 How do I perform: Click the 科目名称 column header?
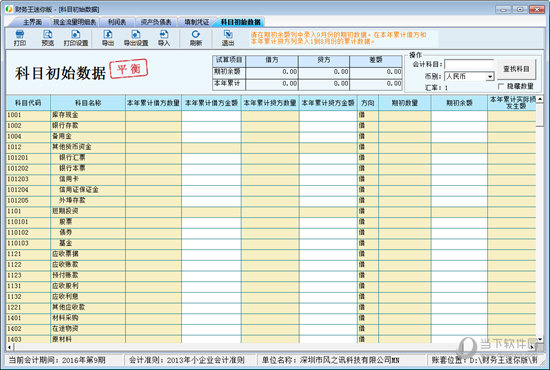(88, 103)
